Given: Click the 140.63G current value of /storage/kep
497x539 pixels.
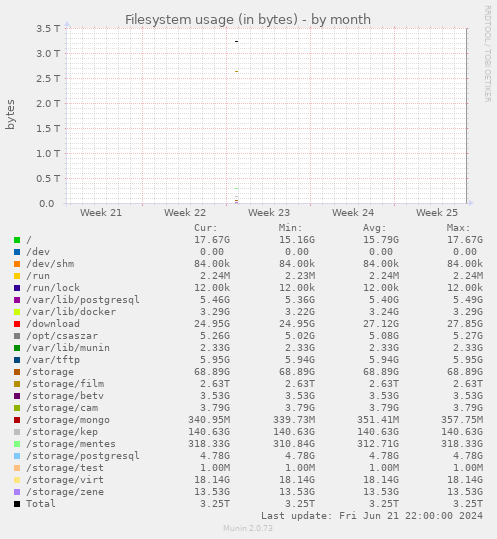Looking at the screenshot, I should 209,432.
